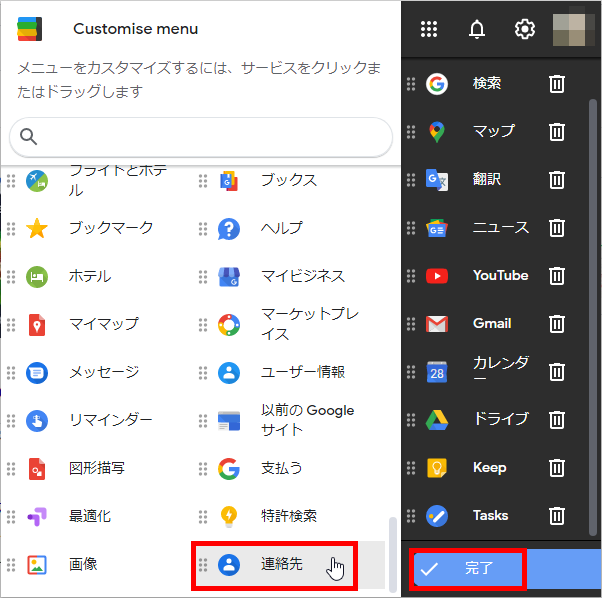Grab the drag handle beside YouTube
The image size is (602, 598).
(x=411, y=276)
